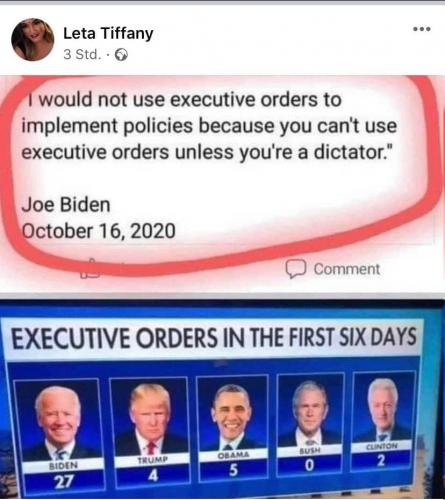Click the Joe Biden October 16, 2020 text
The width and height of the screenshot is (445, 500).
(99, 218)
